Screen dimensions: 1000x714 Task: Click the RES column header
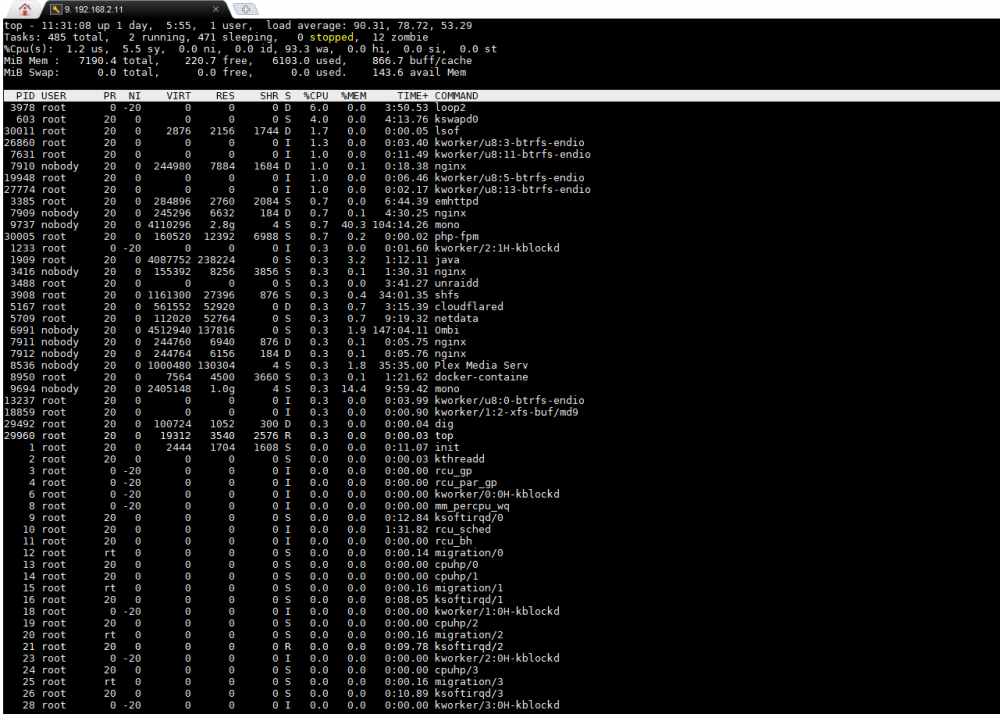pyautogui.click(x=225, y=96)
